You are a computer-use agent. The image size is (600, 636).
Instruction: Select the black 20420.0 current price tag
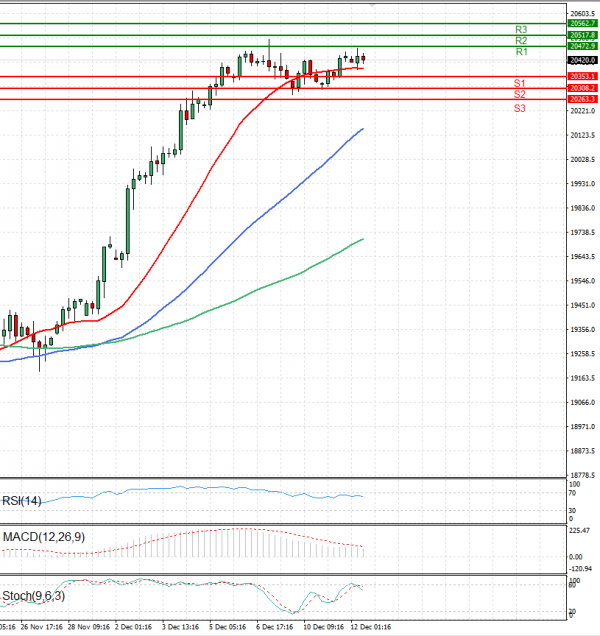point(583,60)
